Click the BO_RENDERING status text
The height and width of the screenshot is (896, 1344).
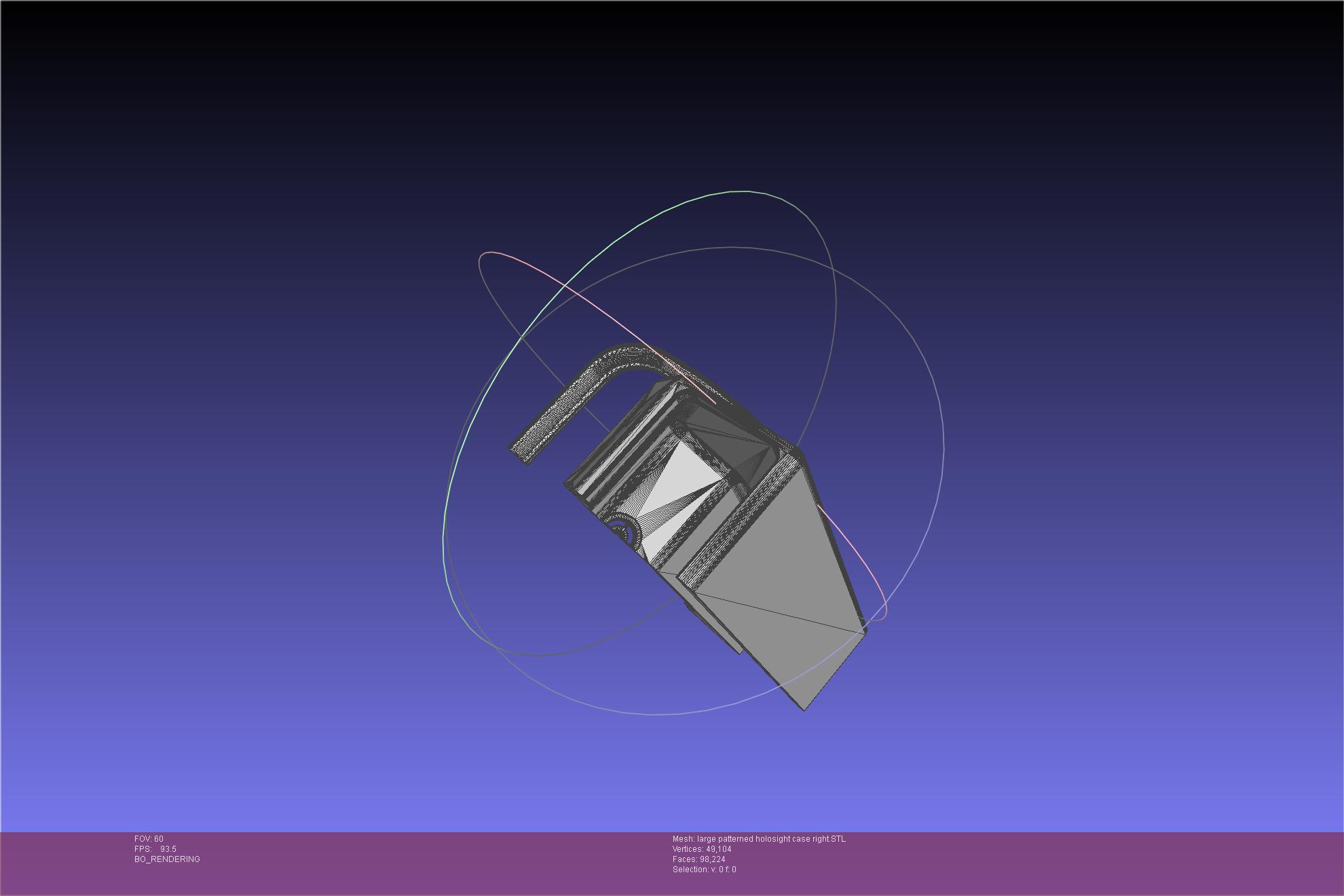(167, 859)
